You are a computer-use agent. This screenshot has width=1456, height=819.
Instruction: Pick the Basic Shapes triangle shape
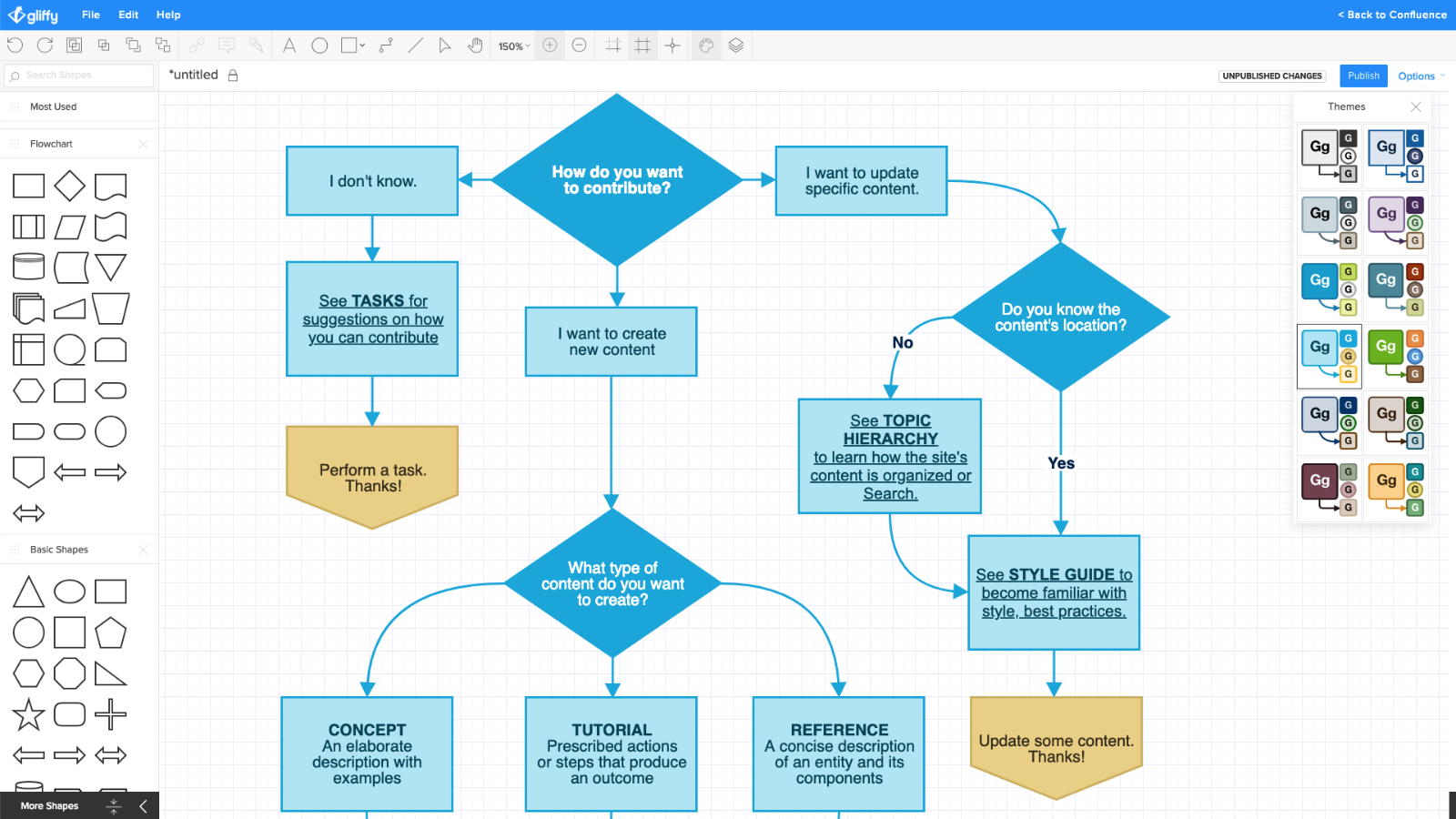(29, 591)
